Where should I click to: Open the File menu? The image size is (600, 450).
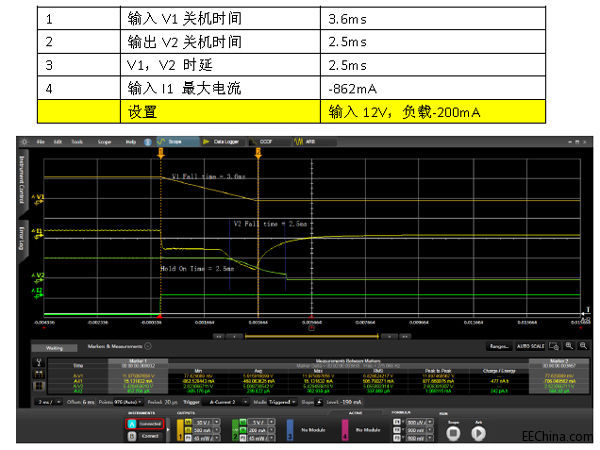40,142
